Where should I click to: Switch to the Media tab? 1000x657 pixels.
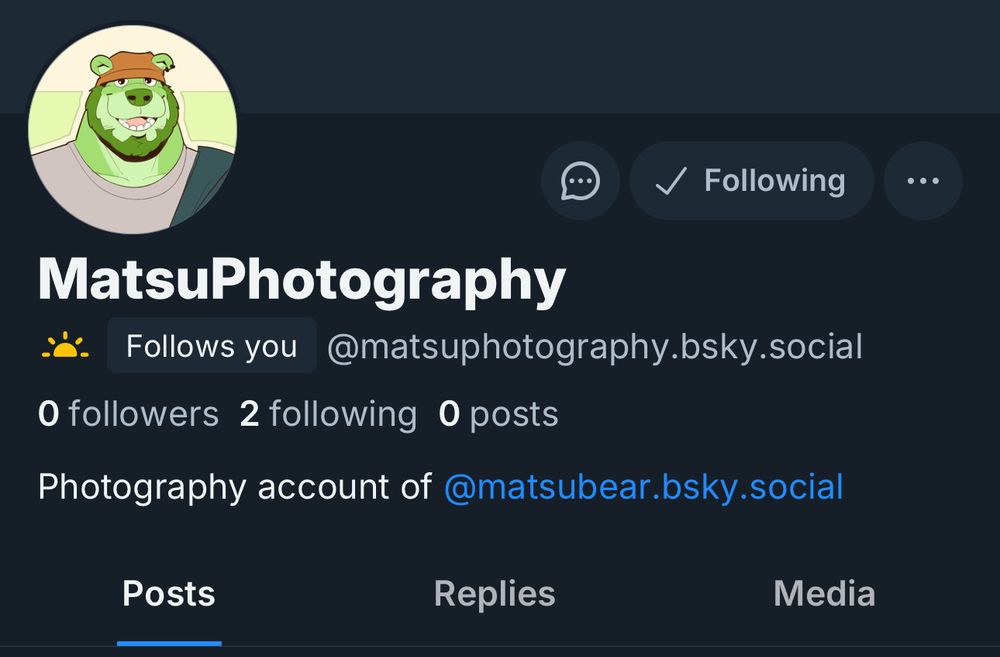click(x=824, y=594)
